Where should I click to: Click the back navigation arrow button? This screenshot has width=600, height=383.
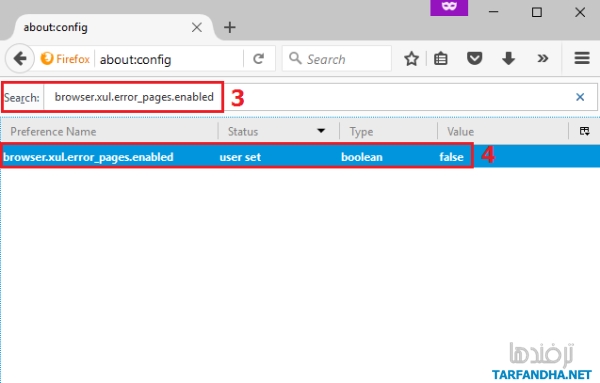click(20, 59)
